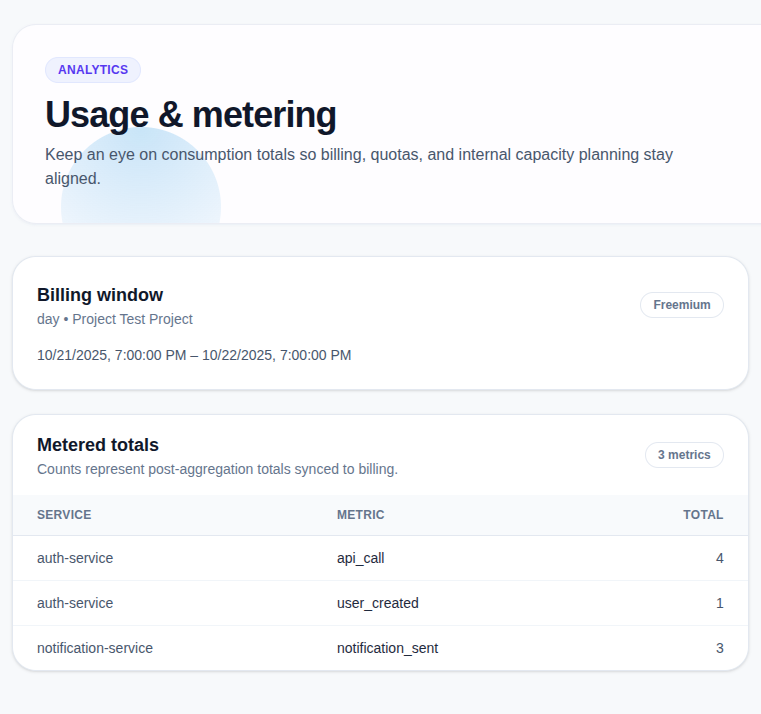The width and height of the screenshot is (761, 714).
Task: Click the billing date range text
Action: [194, 355]
